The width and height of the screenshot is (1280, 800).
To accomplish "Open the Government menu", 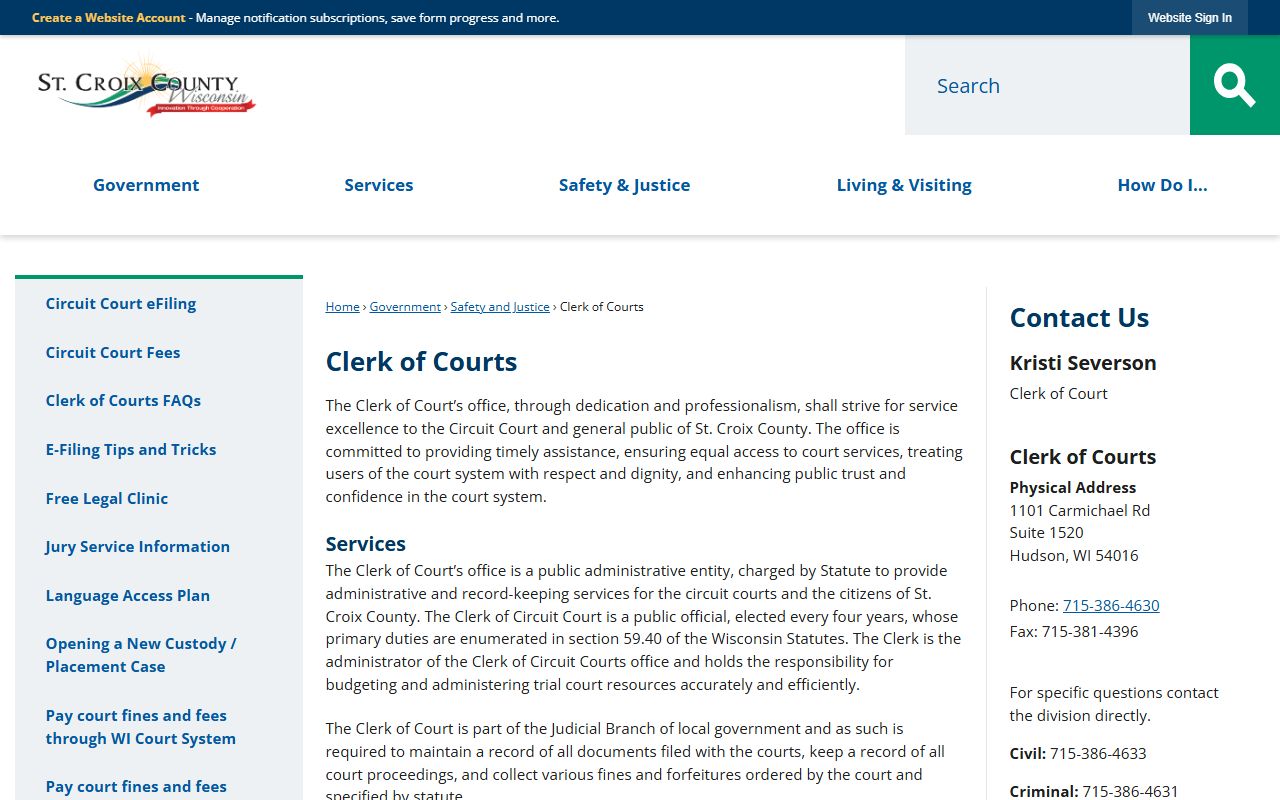I will [x=146, y=185].
